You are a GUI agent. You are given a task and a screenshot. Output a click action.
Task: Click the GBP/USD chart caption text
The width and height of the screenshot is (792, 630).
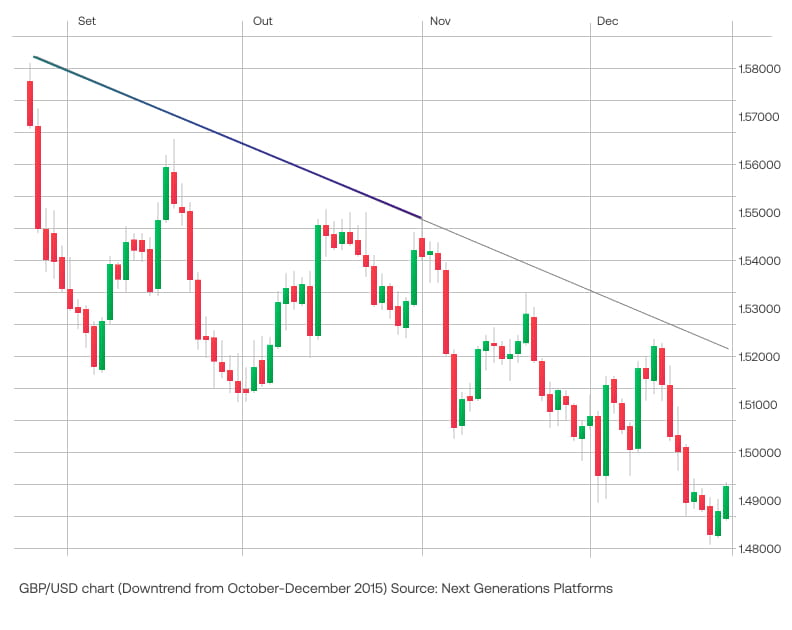point(315,589)
